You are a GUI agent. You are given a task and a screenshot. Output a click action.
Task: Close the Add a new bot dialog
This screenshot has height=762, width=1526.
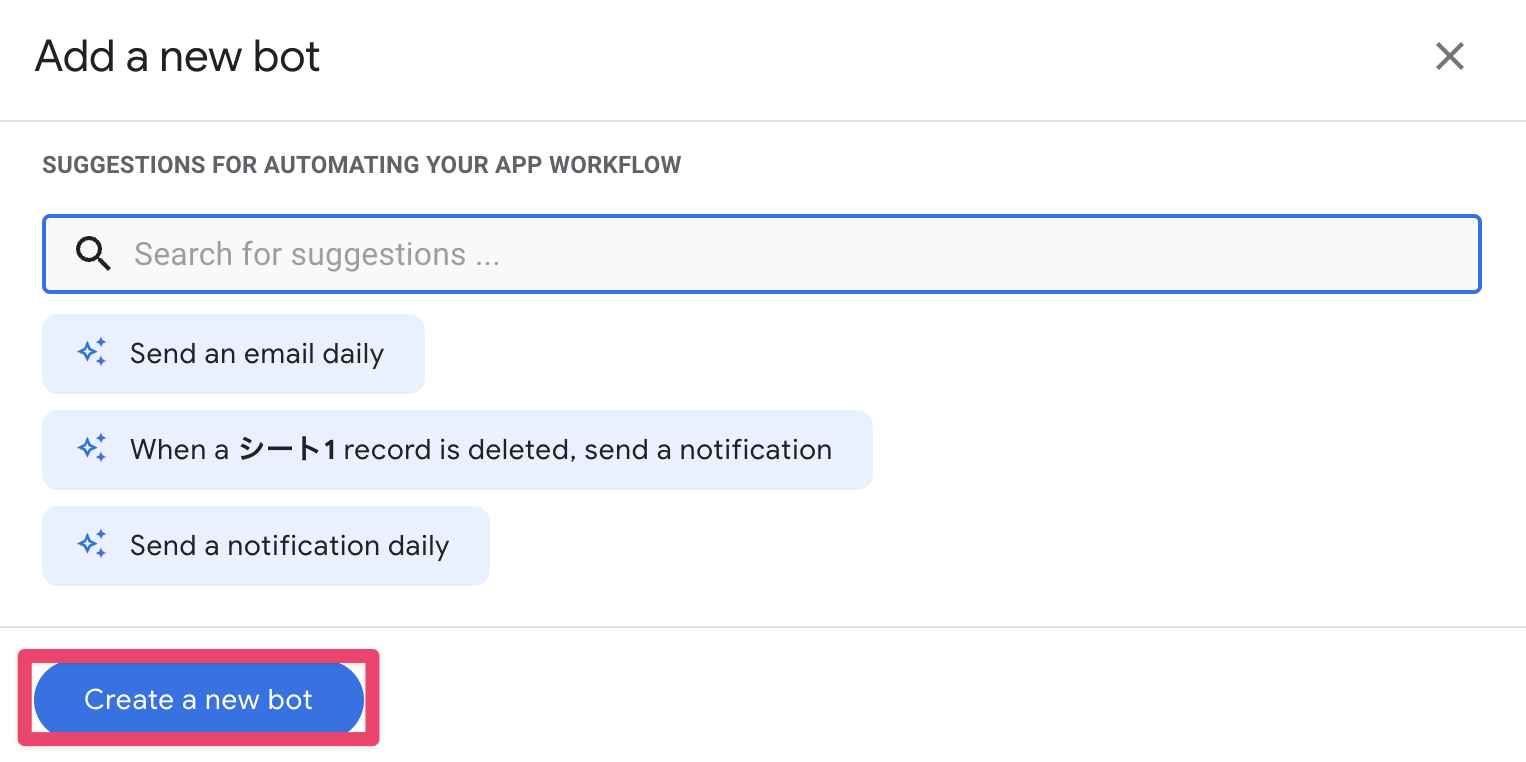click(1449, 57)
